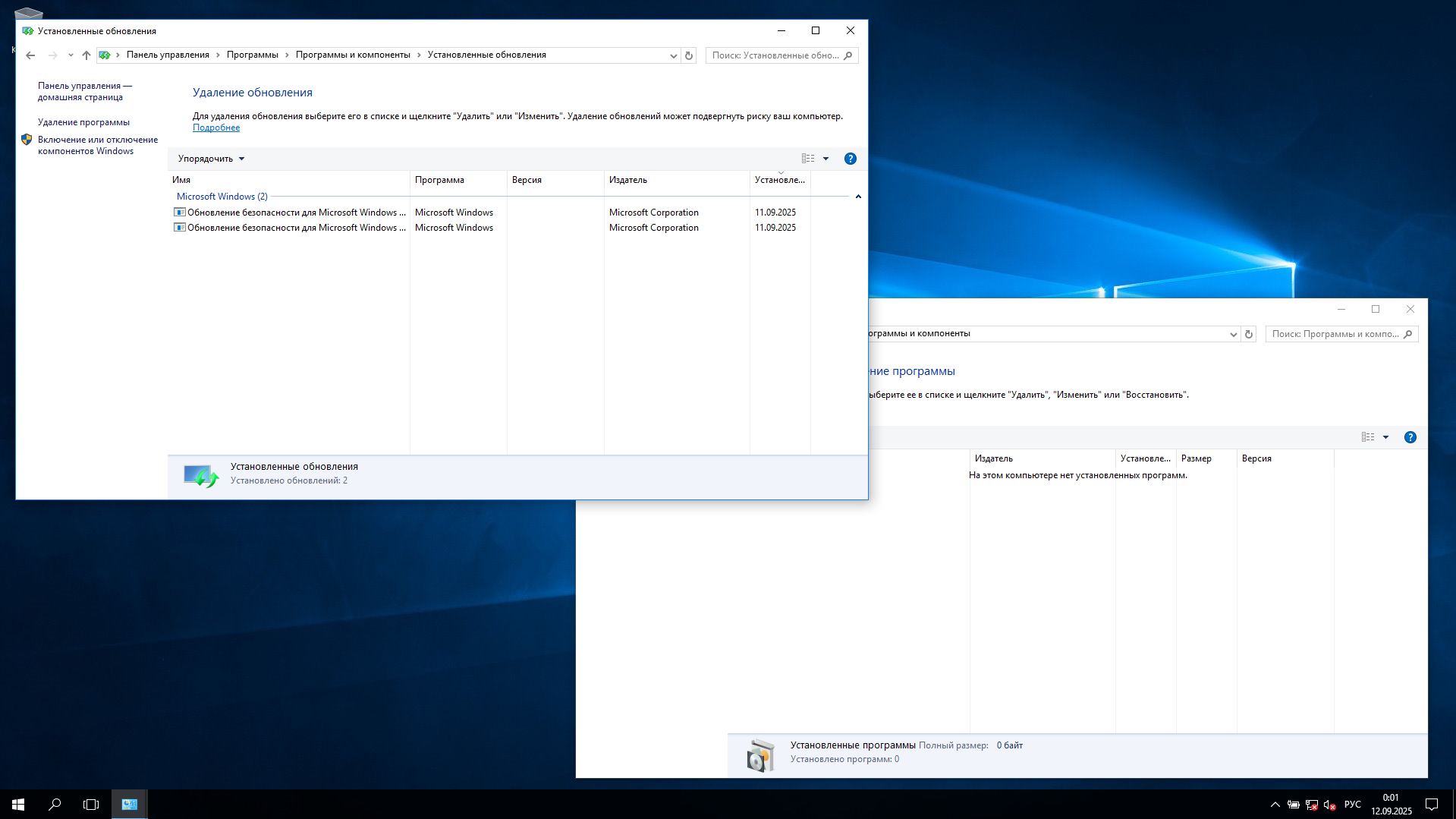Click the change view icon in Updates window
This screenshot has width=1456, height=819.
tap(808, 159)
